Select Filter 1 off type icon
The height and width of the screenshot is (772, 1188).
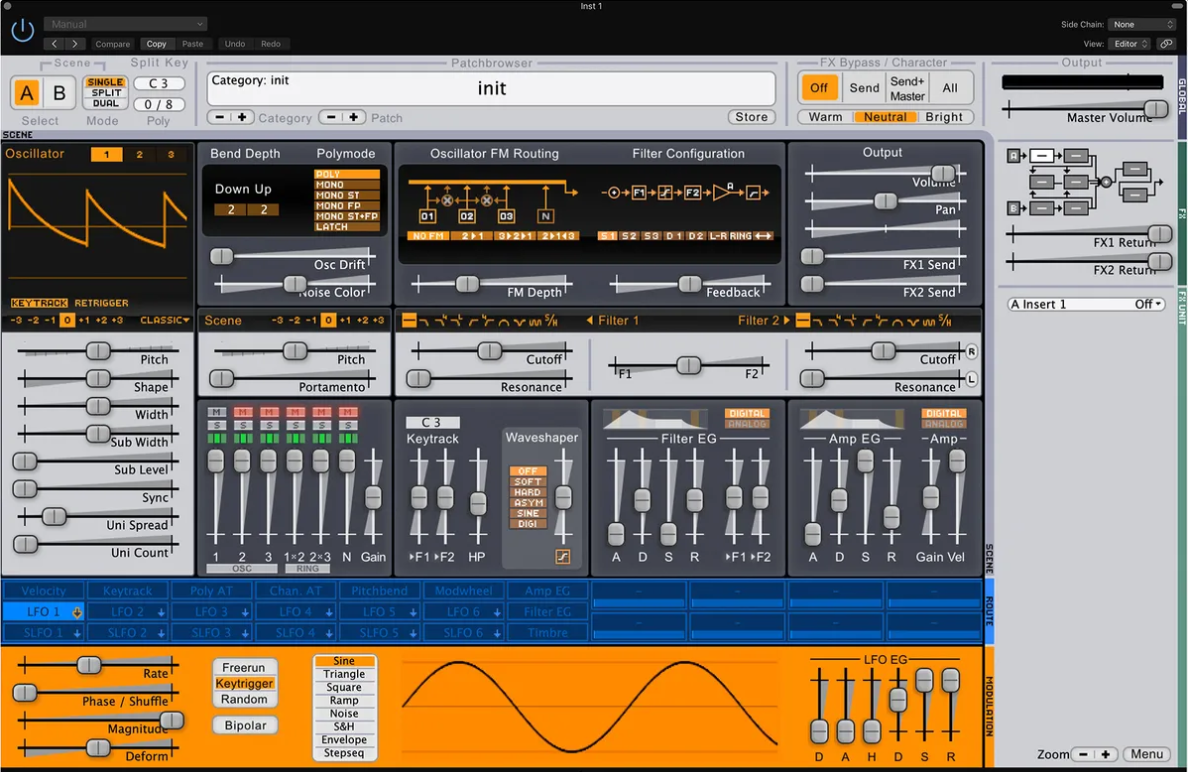409,321
